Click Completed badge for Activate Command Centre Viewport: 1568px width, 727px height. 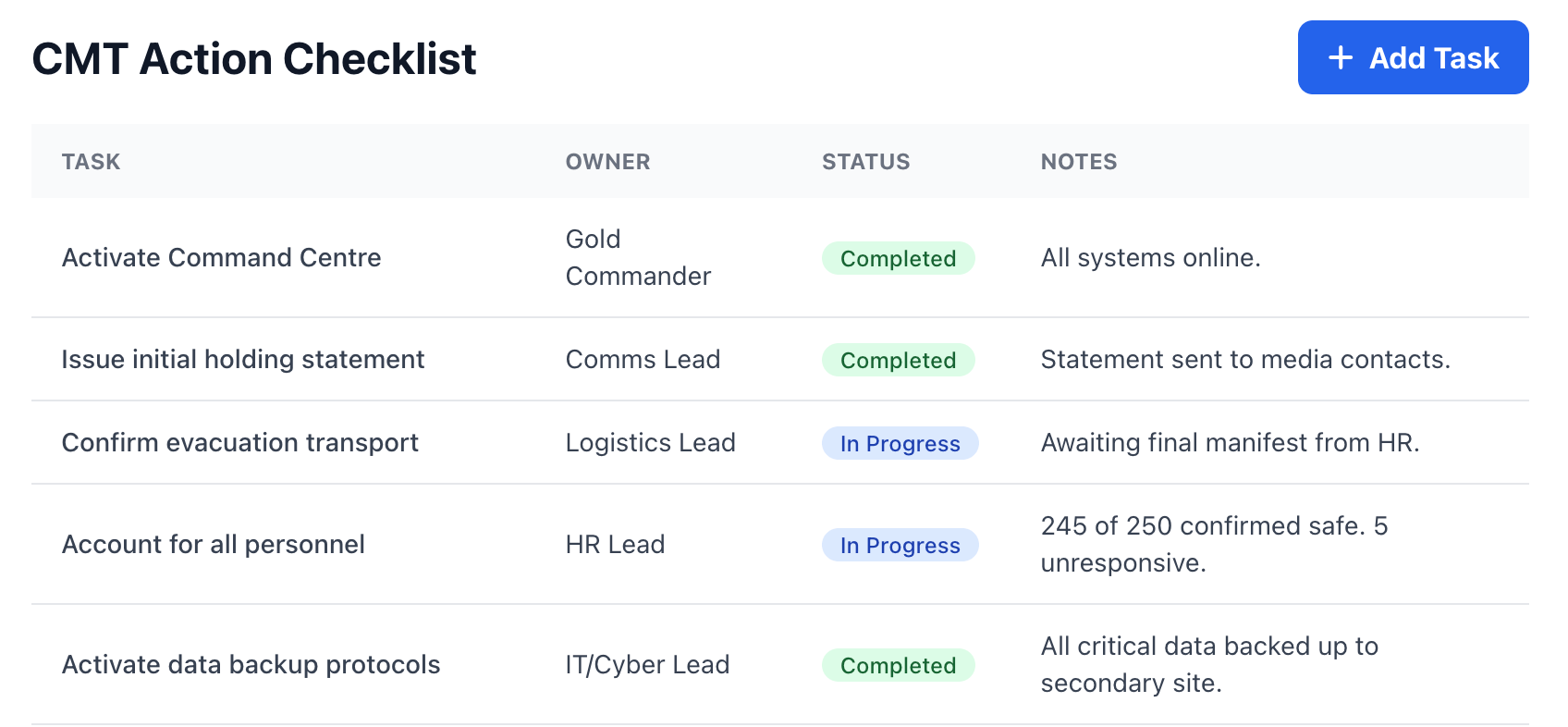click(899, 258)
